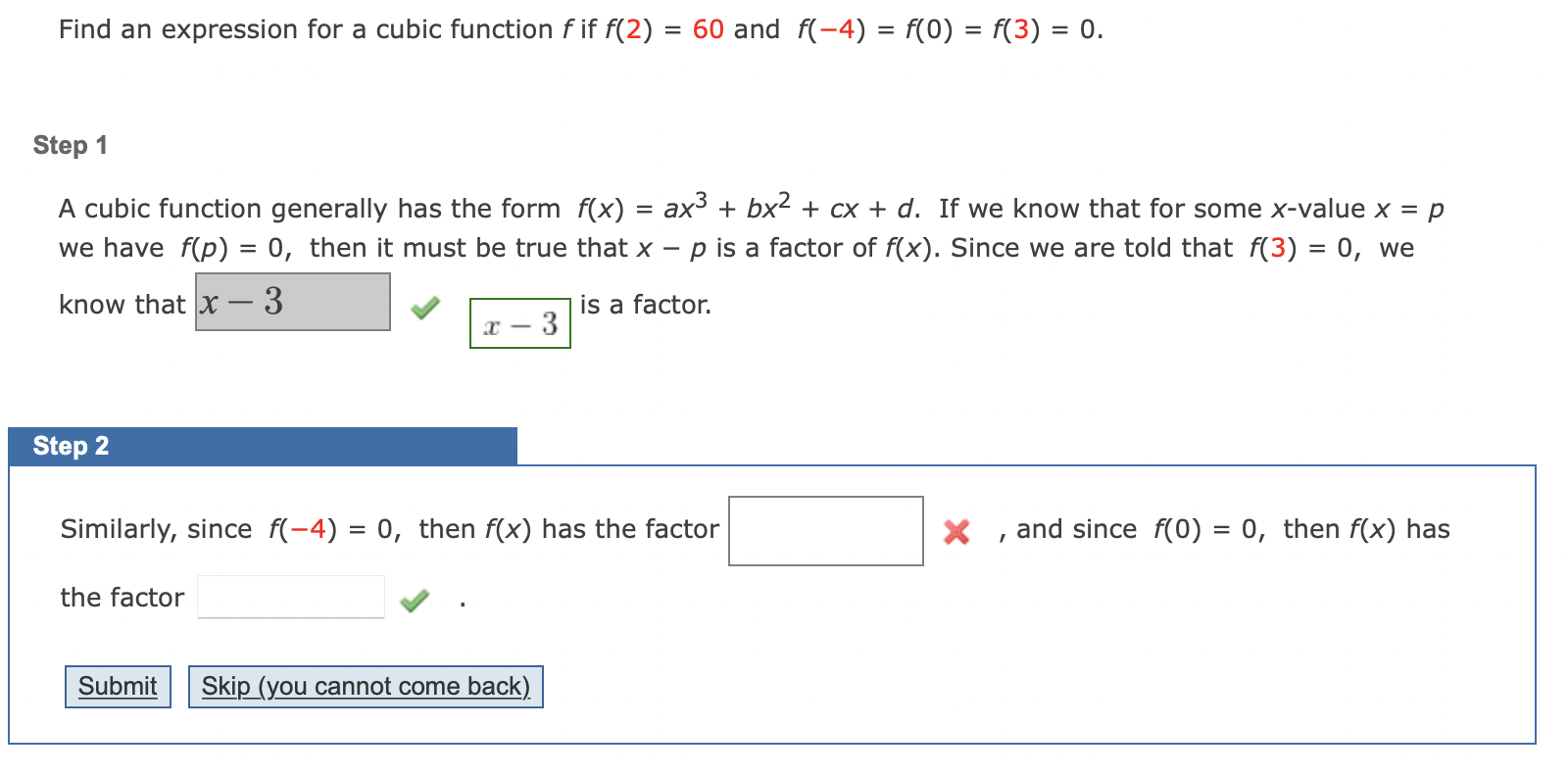The width and height of the screenshot is (1568, 776).
Task: Click the boxed x − 3 answer preview
Action: pyautogui.click(x=520, y=324)
